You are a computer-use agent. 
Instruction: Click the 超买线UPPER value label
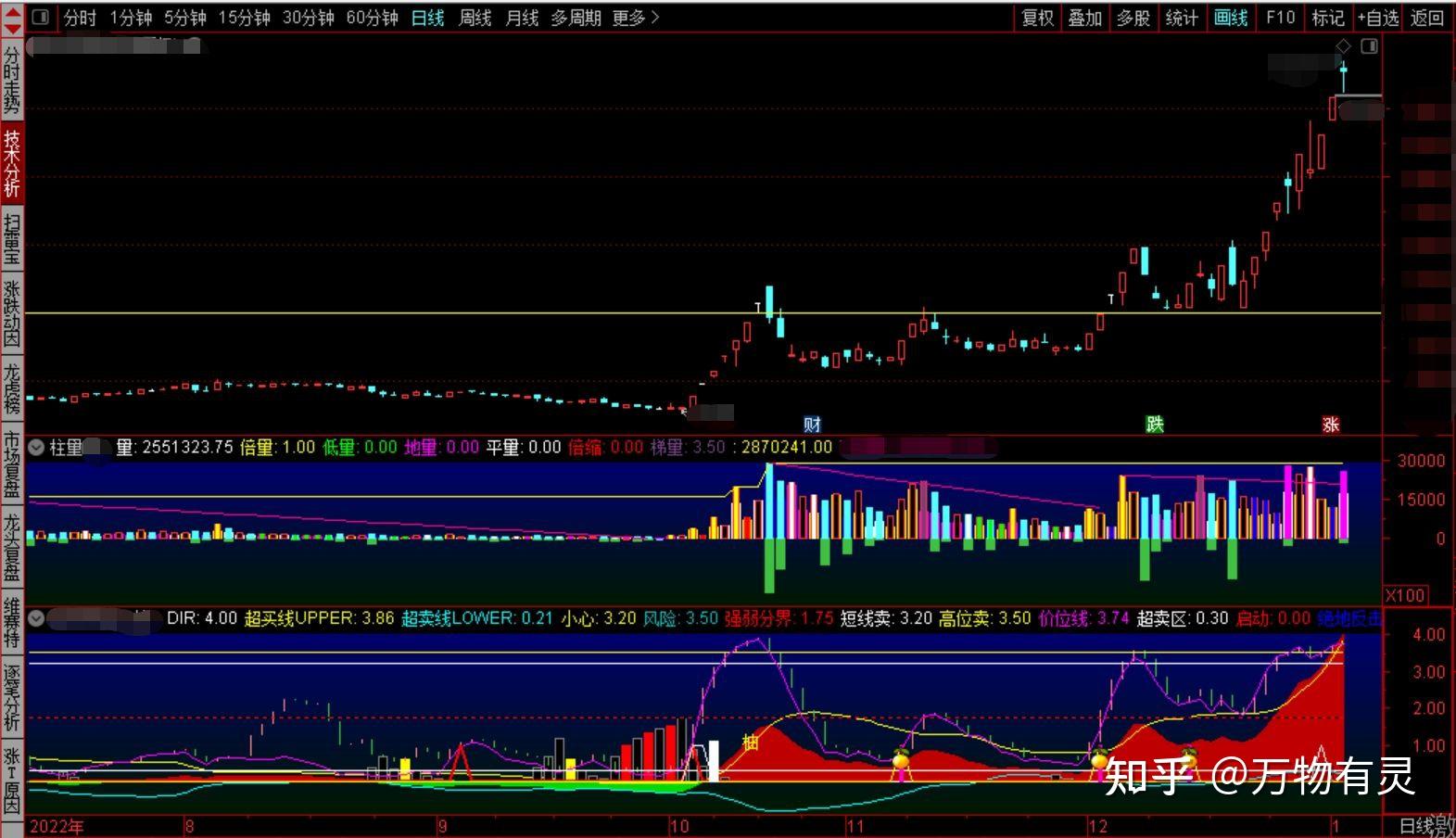[x=320, y=618]
